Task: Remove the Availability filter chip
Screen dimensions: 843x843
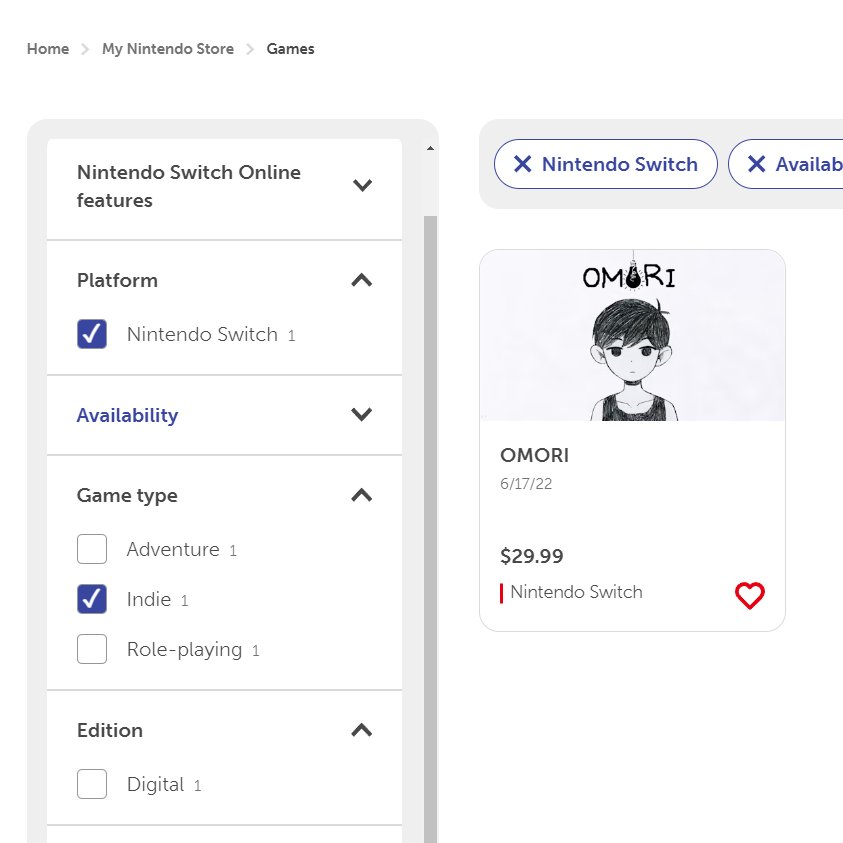Action: (786, 164)
